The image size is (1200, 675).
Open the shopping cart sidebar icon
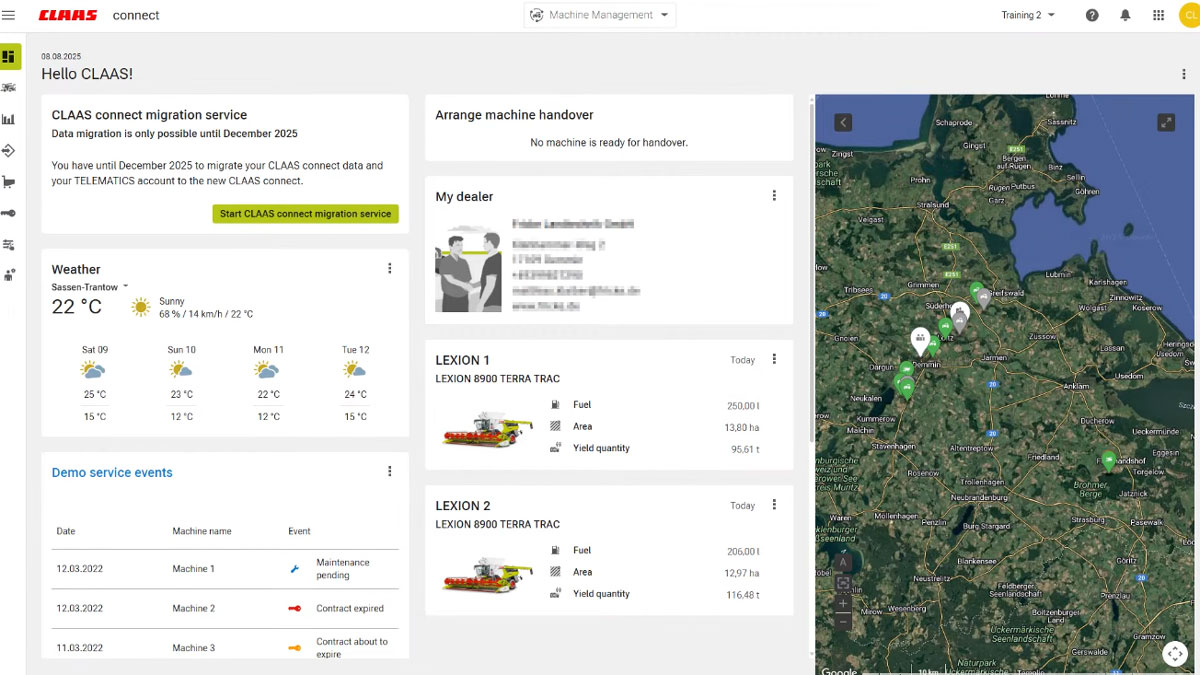(9, 182)
